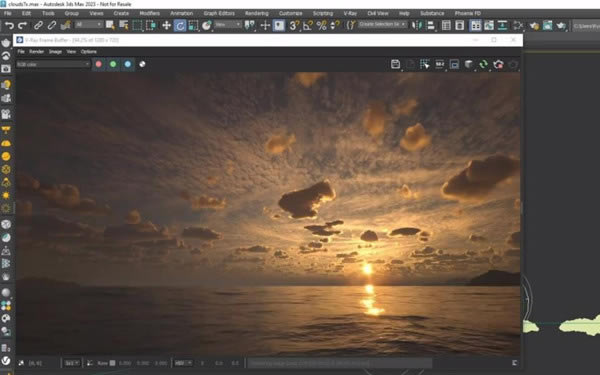Screen dimensions: 600x375
Task: Click the rendered sunset image in Frame Buffer
Action: click(x=268, y=214)
